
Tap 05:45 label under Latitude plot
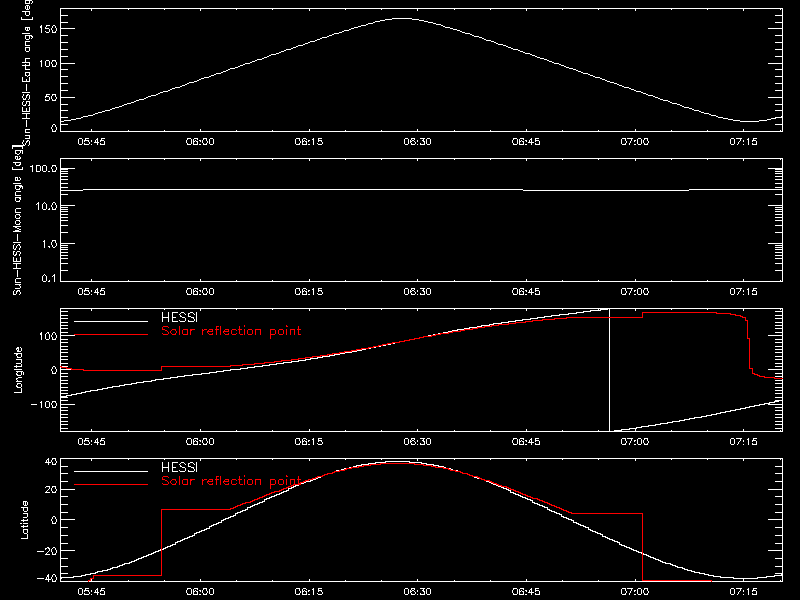pyautogui.click(x=91, y=592)
